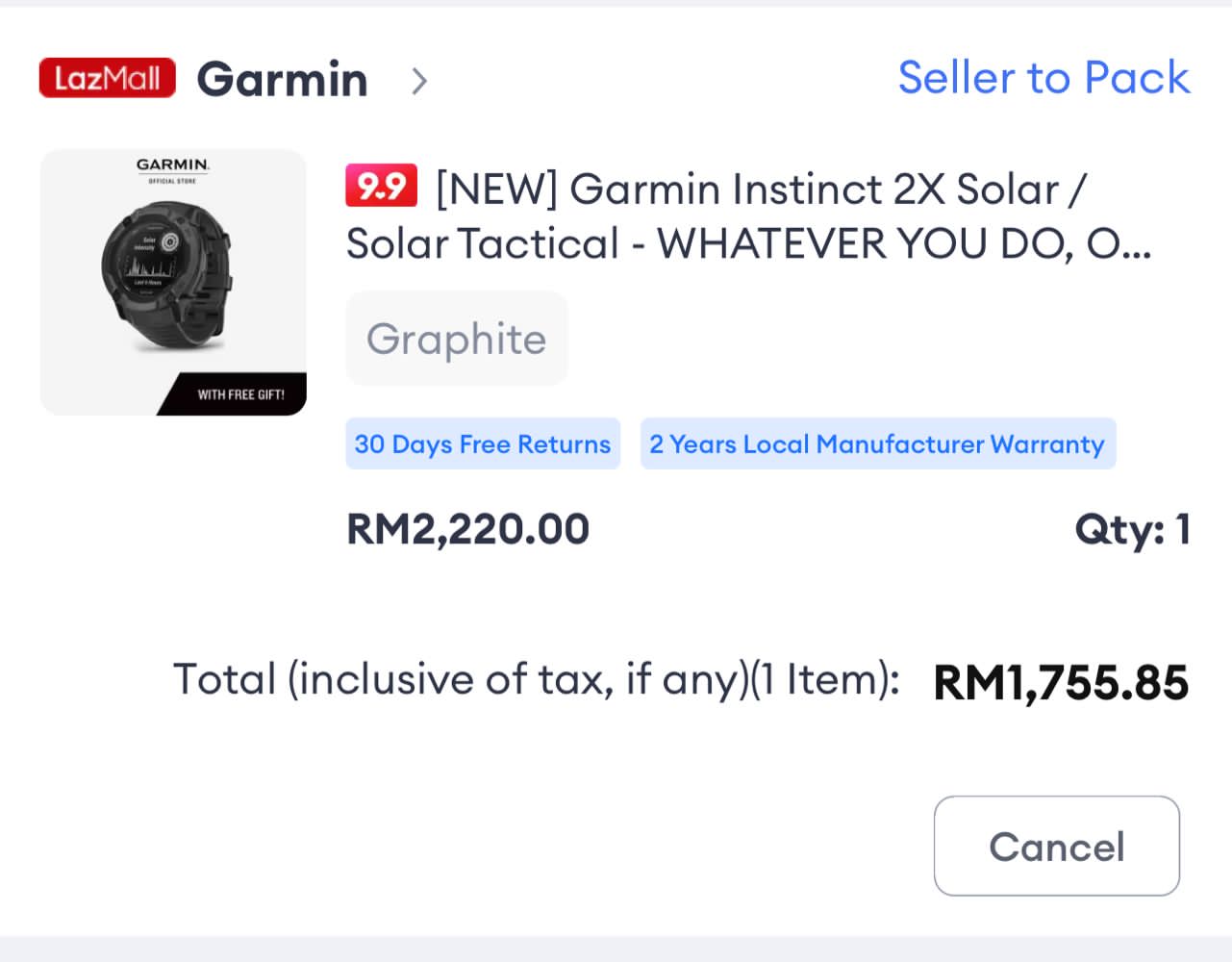Click the WITH FREE GIFT banner
Screen dimensions: 1232x962
(240, 394)
